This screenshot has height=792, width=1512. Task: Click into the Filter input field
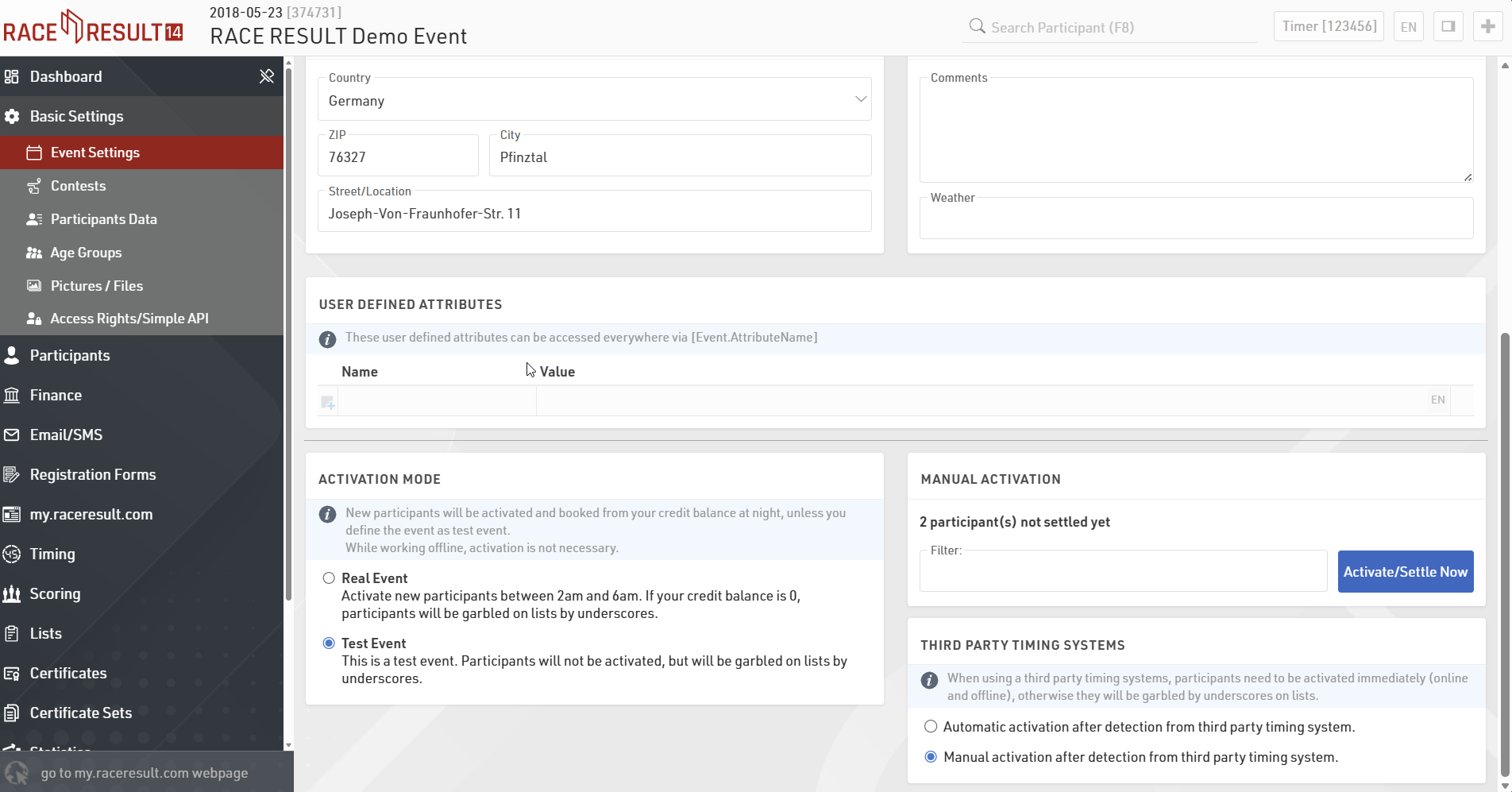(1123, 574)
